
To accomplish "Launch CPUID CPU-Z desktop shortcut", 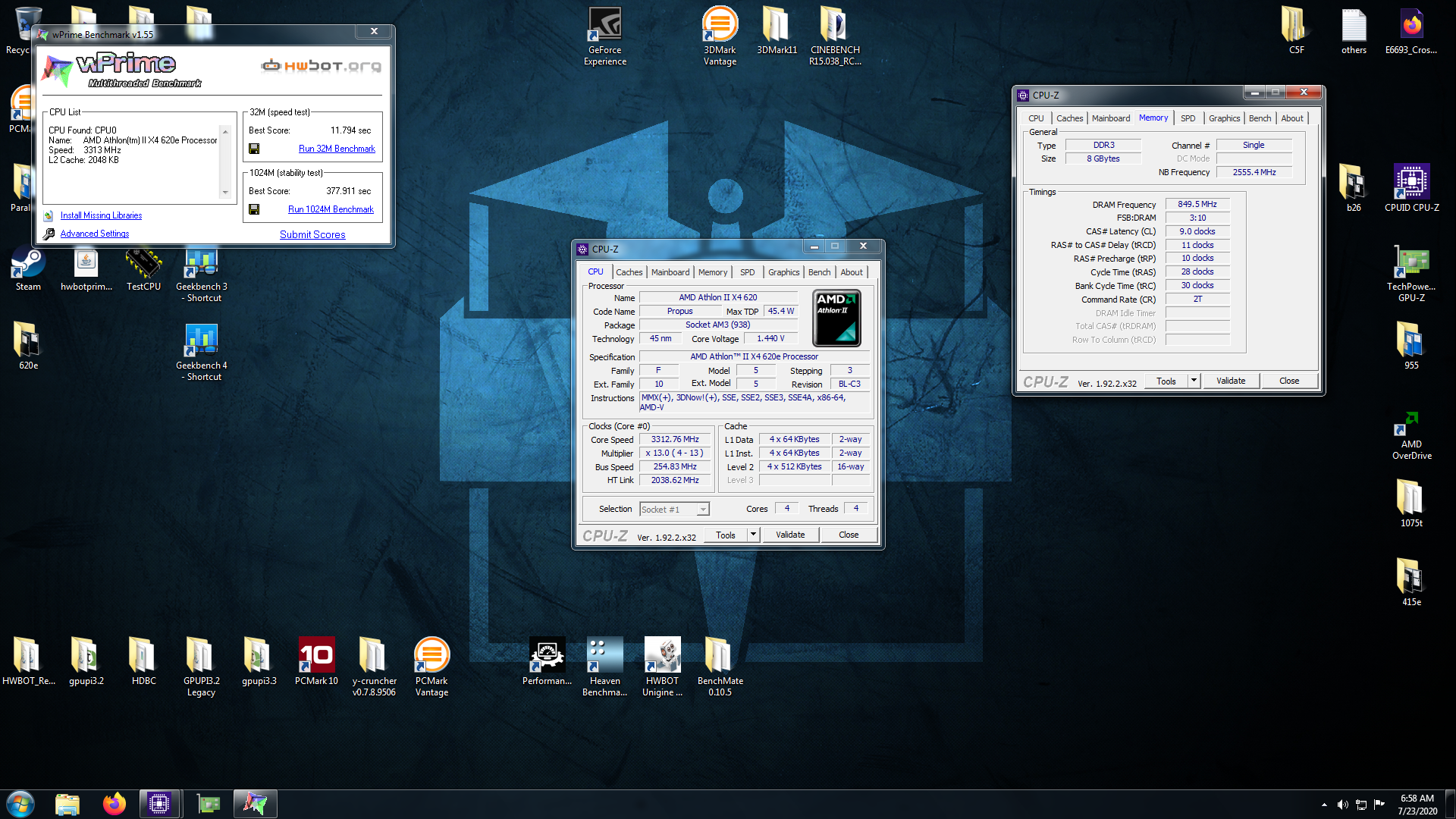I will 1411,187.
